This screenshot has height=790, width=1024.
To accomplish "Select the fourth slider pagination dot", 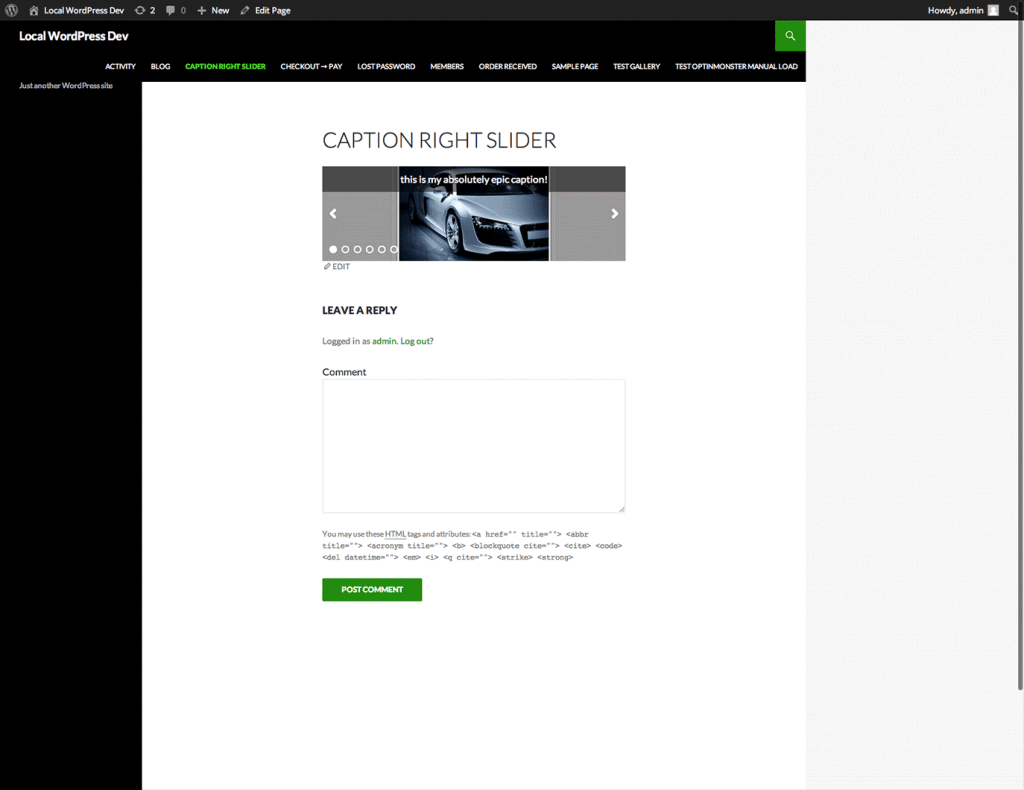I will pos(369,249).
